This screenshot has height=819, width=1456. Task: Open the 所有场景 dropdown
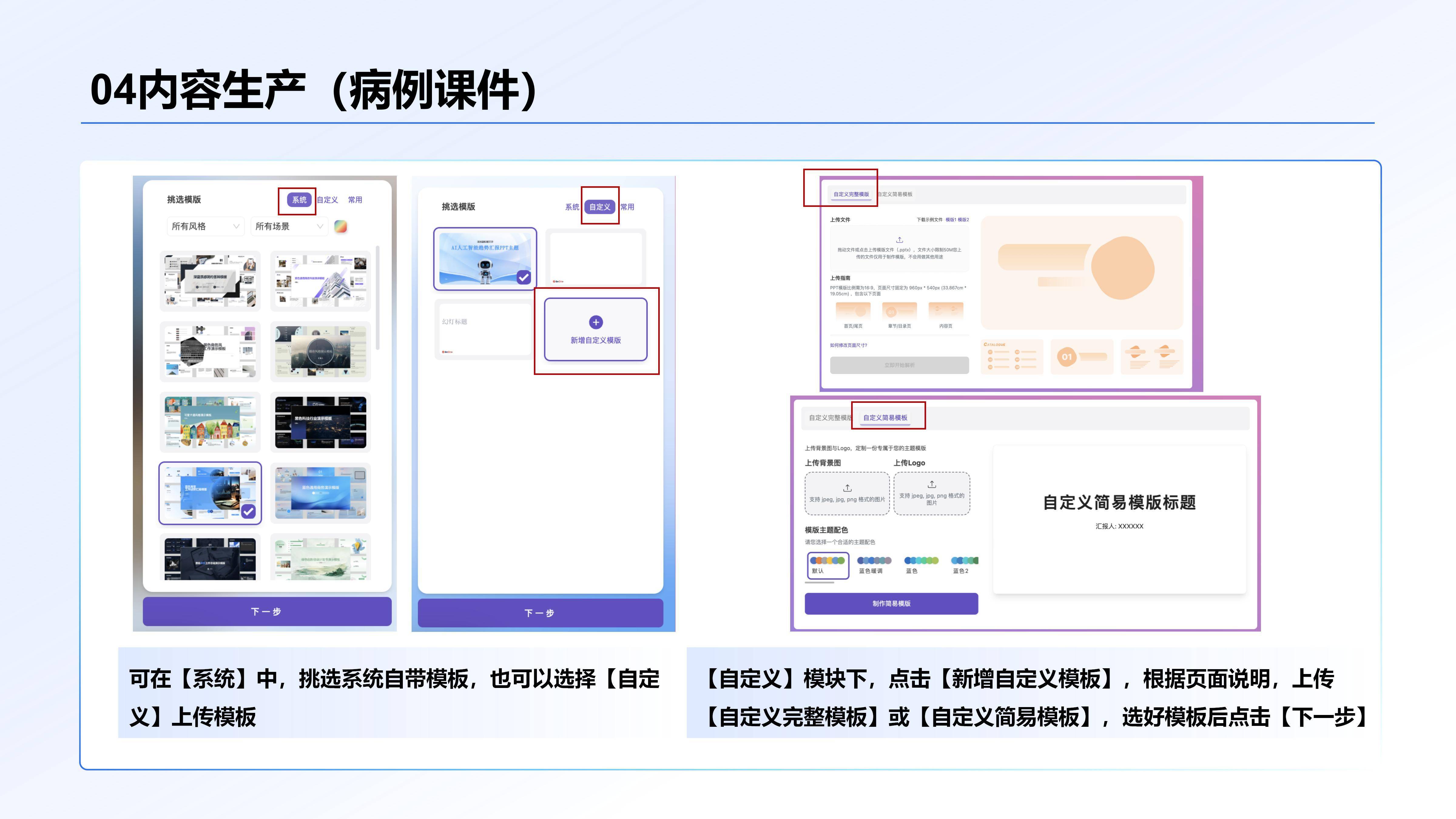(288, 226)
